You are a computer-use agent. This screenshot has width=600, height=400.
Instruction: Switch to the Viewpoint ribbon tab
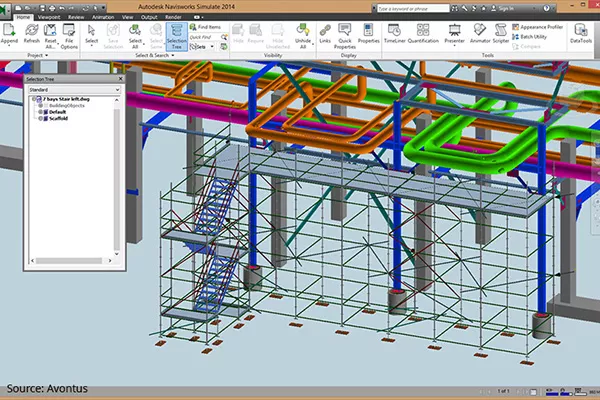(x=47, y=17)
